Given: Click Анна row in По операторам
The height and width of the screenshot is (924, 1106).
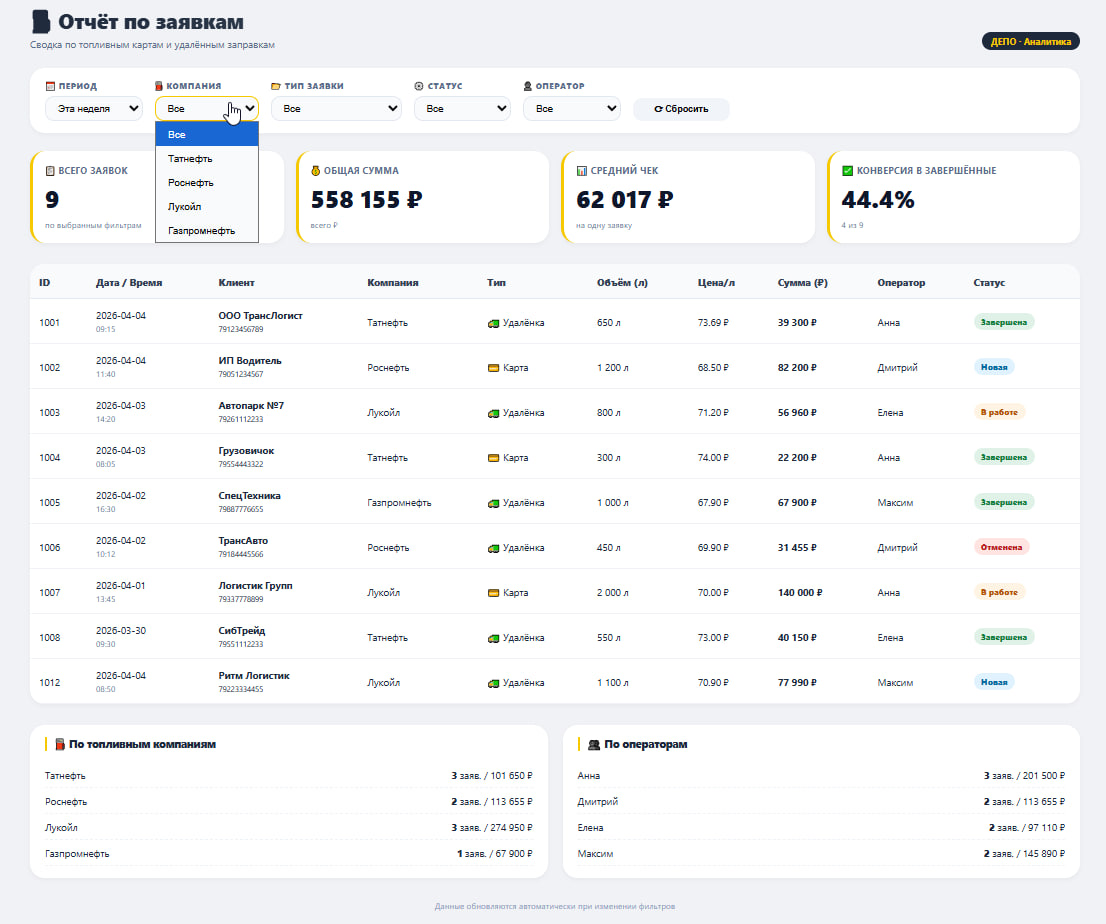Looking at the screenshot, I should pos(821,776).
